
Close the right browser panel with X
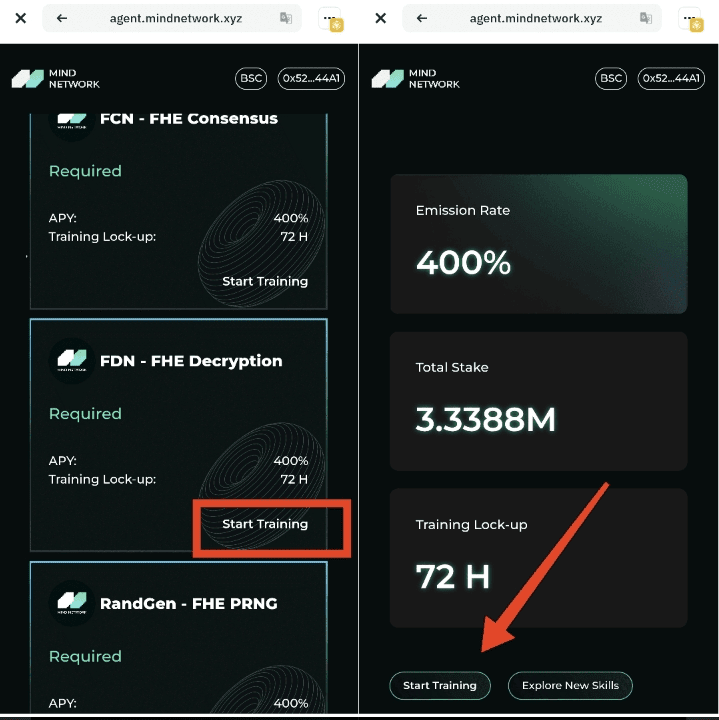381,18
